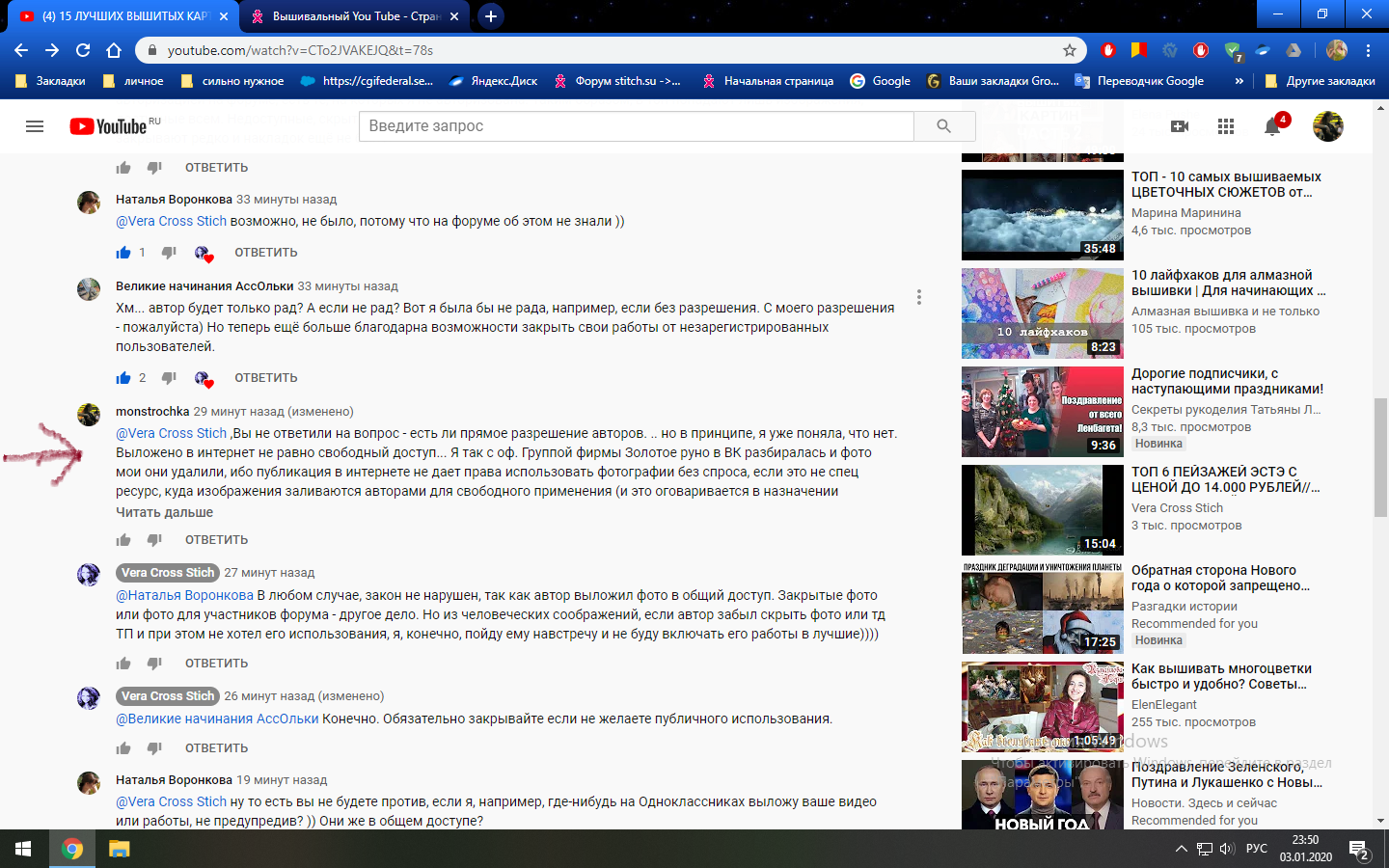This screenshot has width=1389, height=868.
Task: Open the YouTube apps grid icon
Action: (1226, 126)
